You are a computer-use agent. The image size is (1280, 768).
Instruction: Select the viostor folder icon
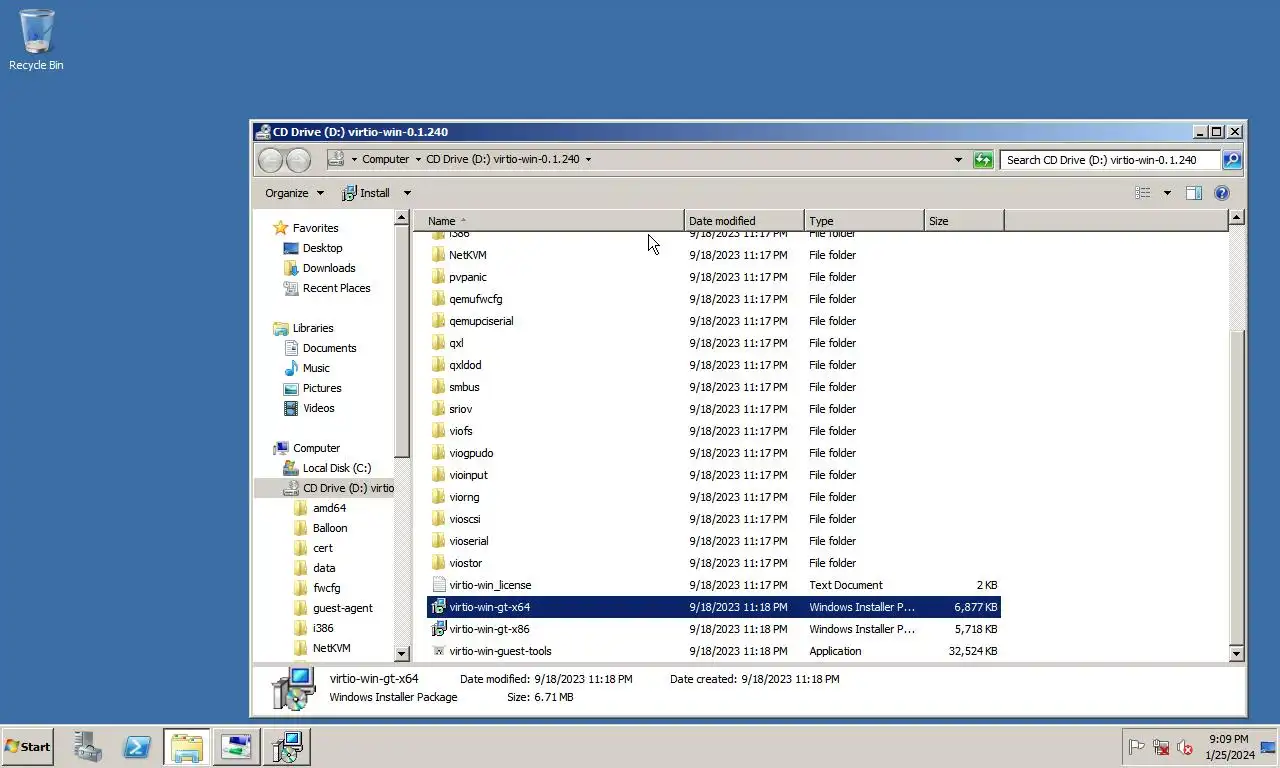pos(438,563)
